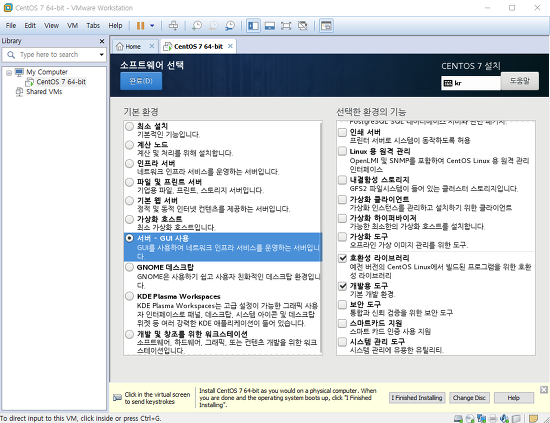This screenshot has height=423, width=550.
Task: Check the 인쇄 서버 checkbox
Action: (x=342, y=132)
